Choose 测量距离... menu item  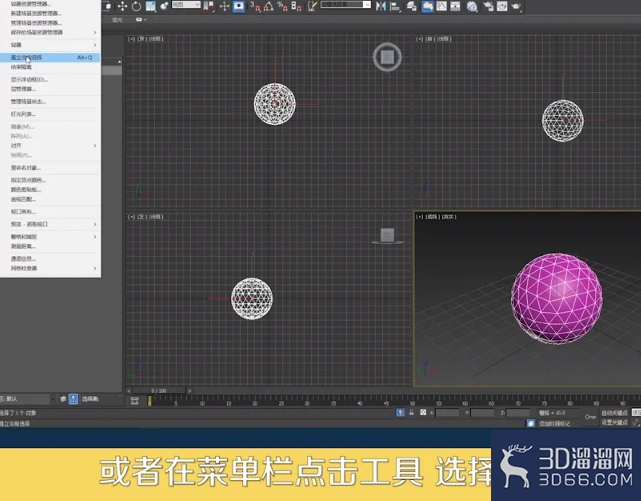pyautogui.click(x=51, y=246)
